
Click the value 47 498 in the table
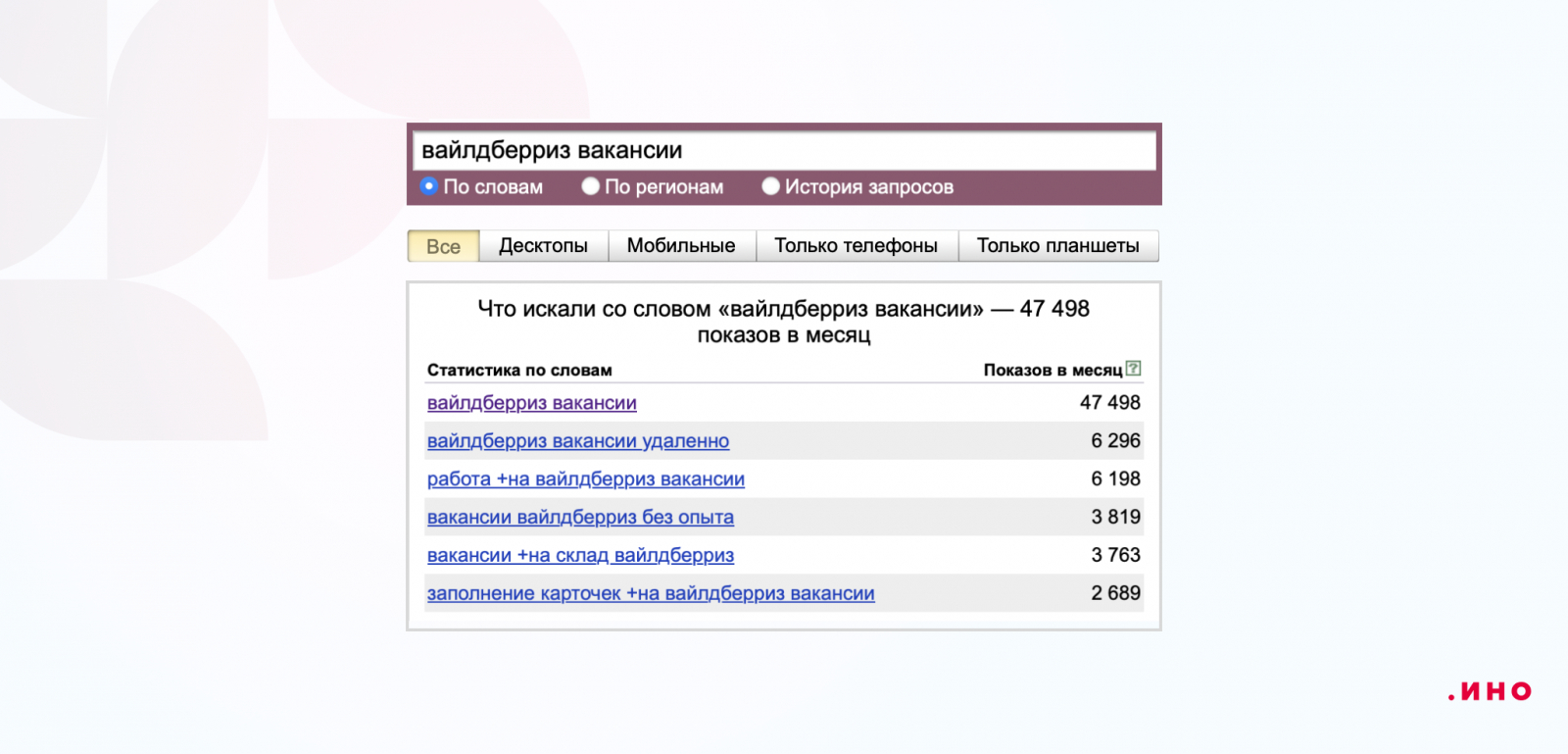click(x=1110, y=403)
